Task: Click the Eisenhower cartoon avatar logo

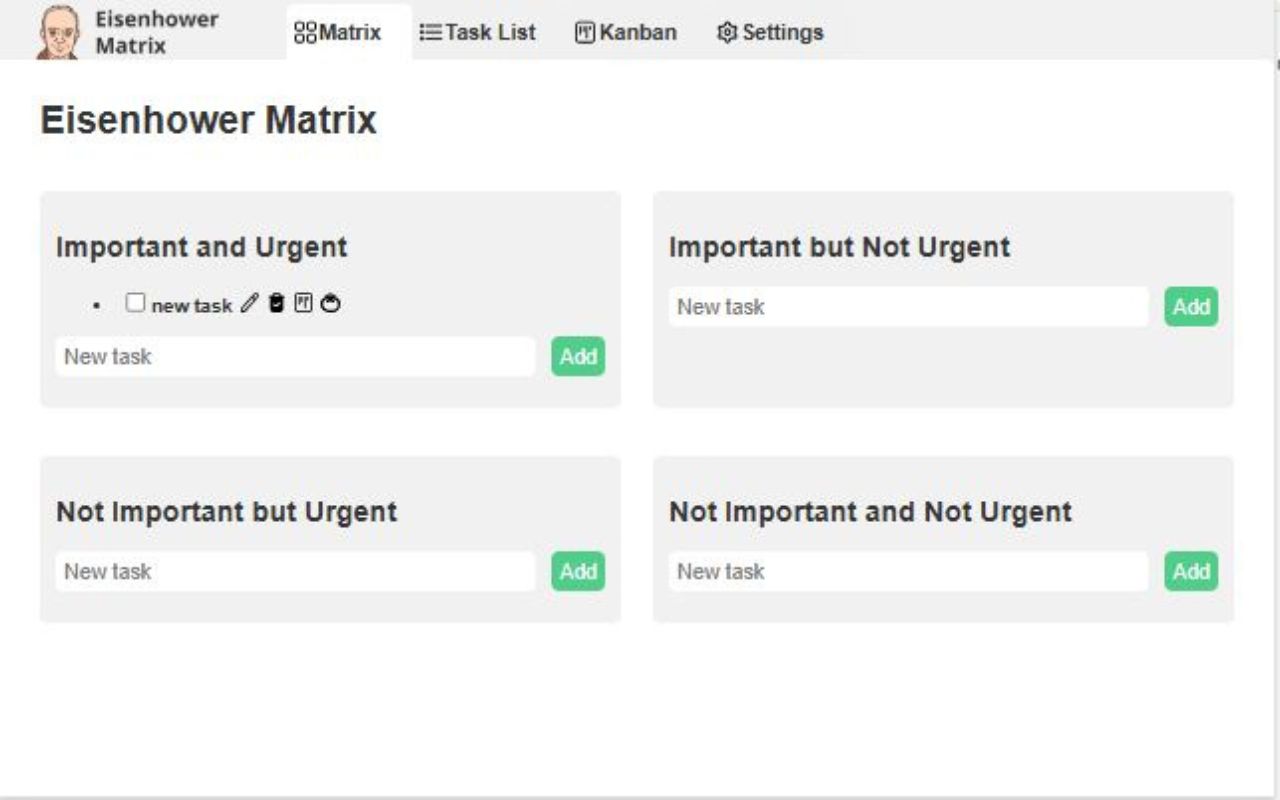Action: (58, 32)
